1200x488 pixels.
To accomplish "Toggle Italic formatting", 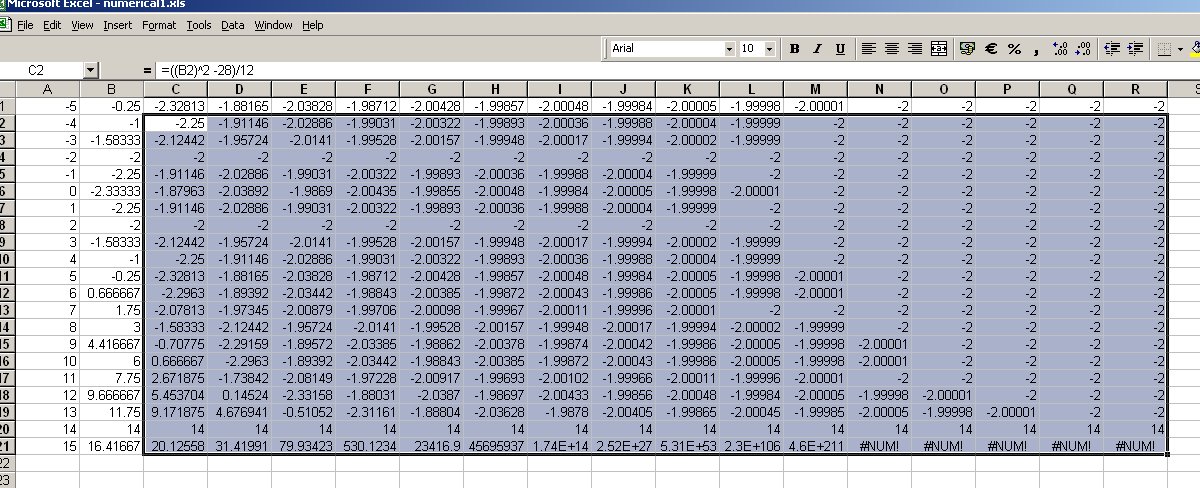I will 817,48.
